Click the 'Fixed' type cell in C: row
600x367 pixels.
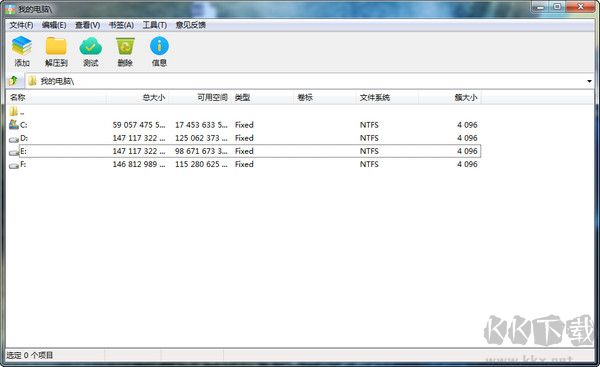point(244,125)
